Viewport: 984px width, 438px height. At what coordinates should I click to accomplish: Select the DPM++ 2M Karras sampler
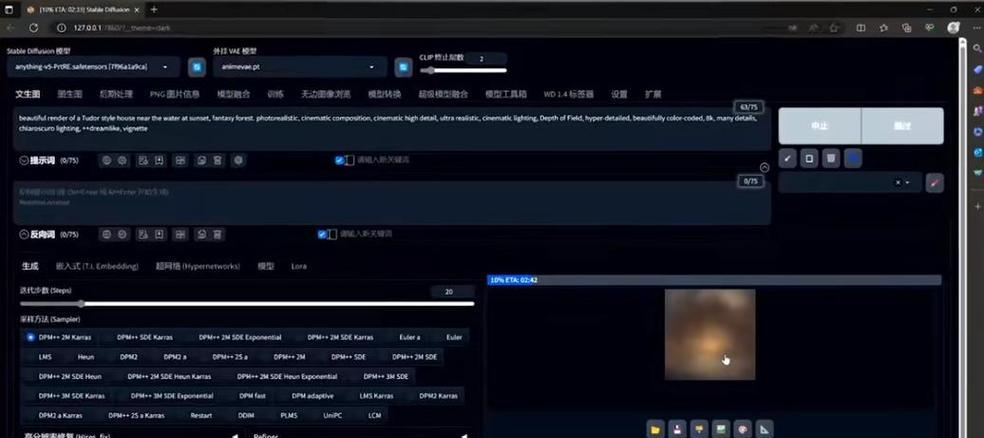point(60,338)
